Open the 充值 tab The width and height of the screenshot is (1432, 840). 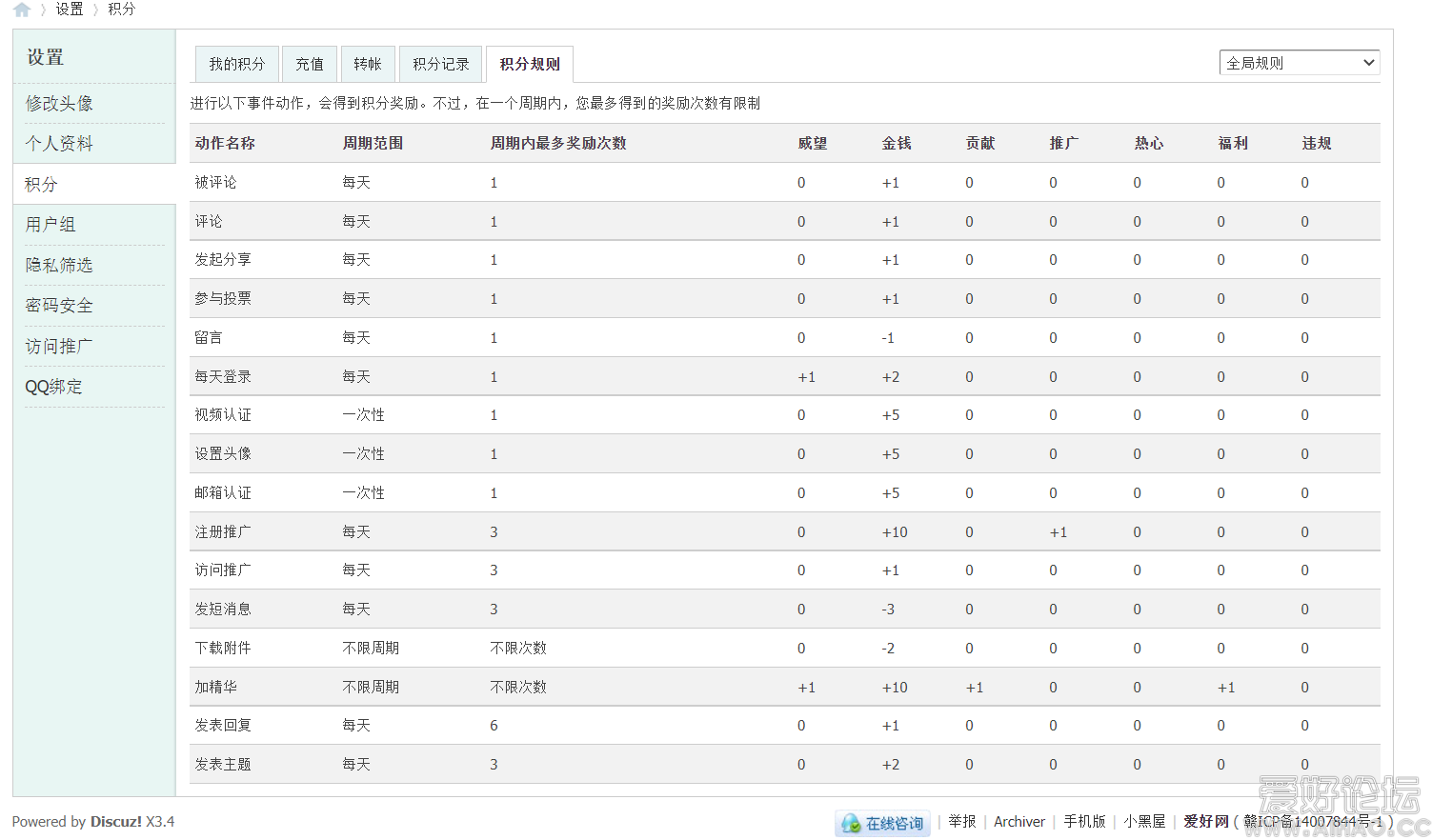click(x=309, y=64)
